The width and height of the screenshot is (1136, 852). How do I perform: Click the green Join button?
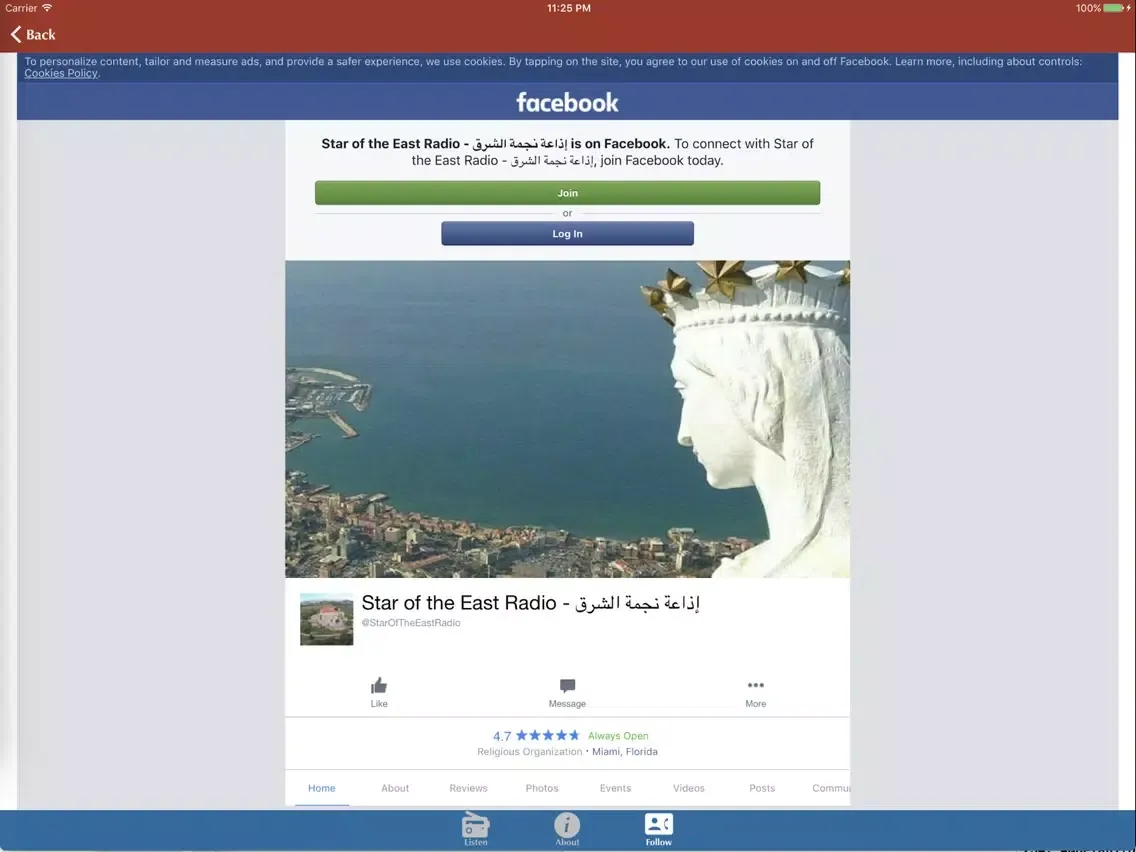click(567, 193)
